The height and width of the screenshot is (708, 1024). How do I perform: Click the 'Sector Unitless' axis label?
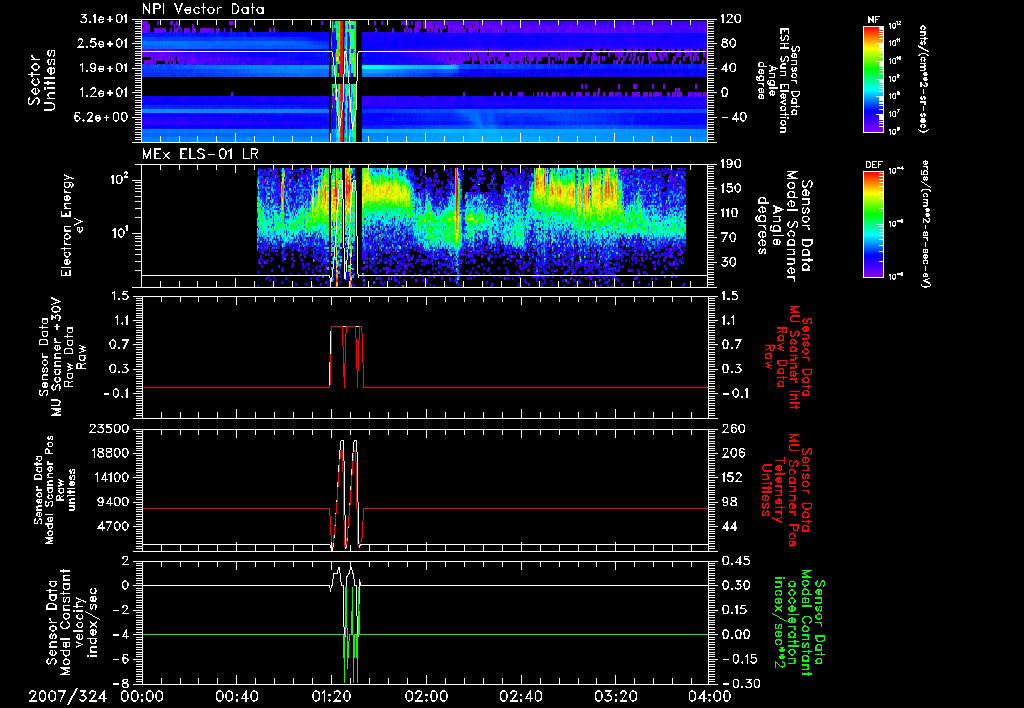pos(42,80)
